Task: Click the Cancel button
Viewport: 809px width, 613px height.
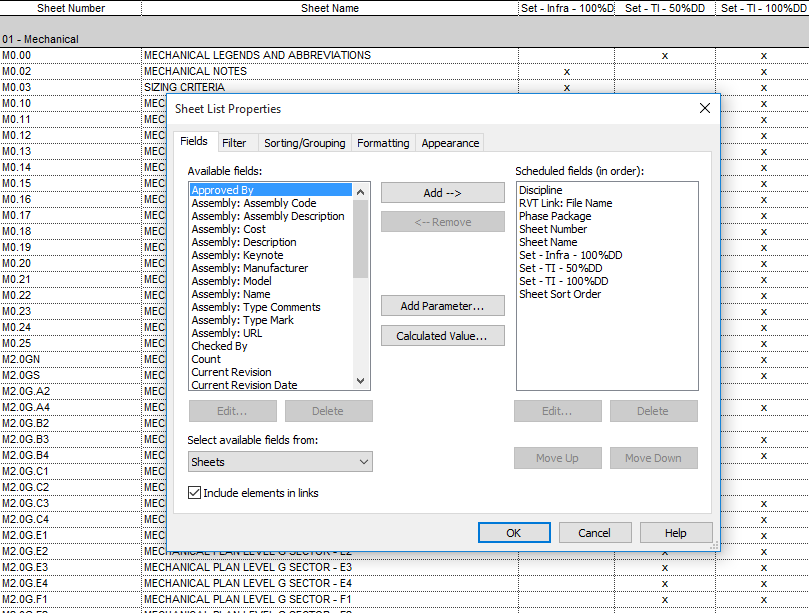Action: 594,533
